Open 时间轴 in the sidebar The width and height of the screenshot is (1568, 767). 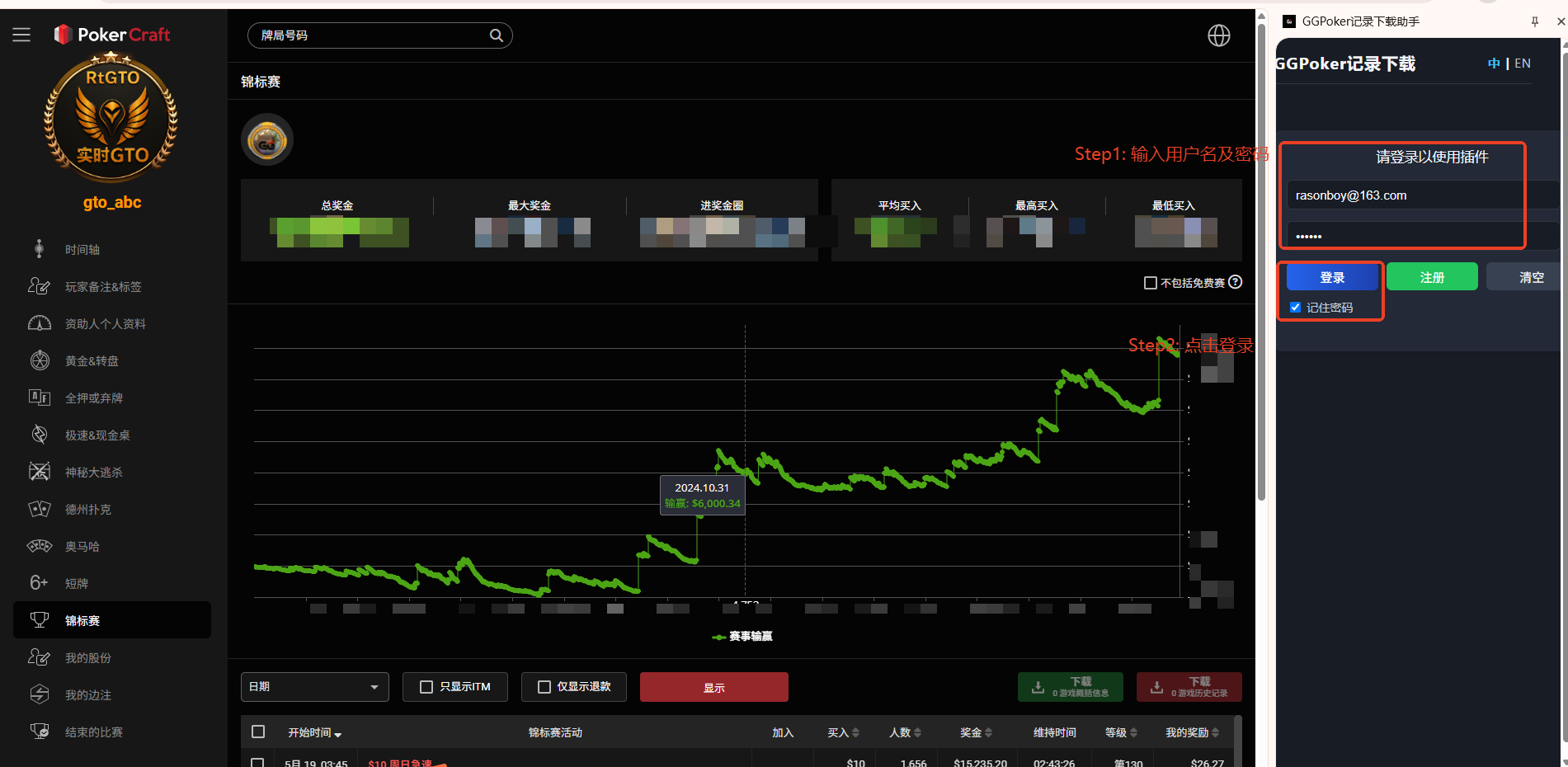[82, 250]
